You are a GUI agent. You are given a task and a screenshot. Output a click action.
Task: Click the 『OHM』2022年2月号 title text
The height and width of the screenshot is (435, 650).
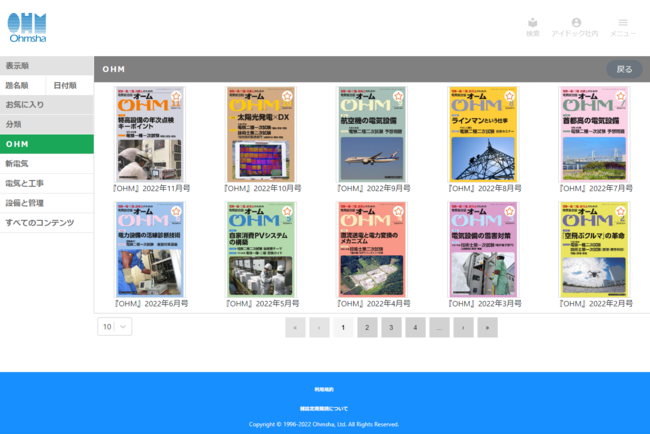coord(596,304)
